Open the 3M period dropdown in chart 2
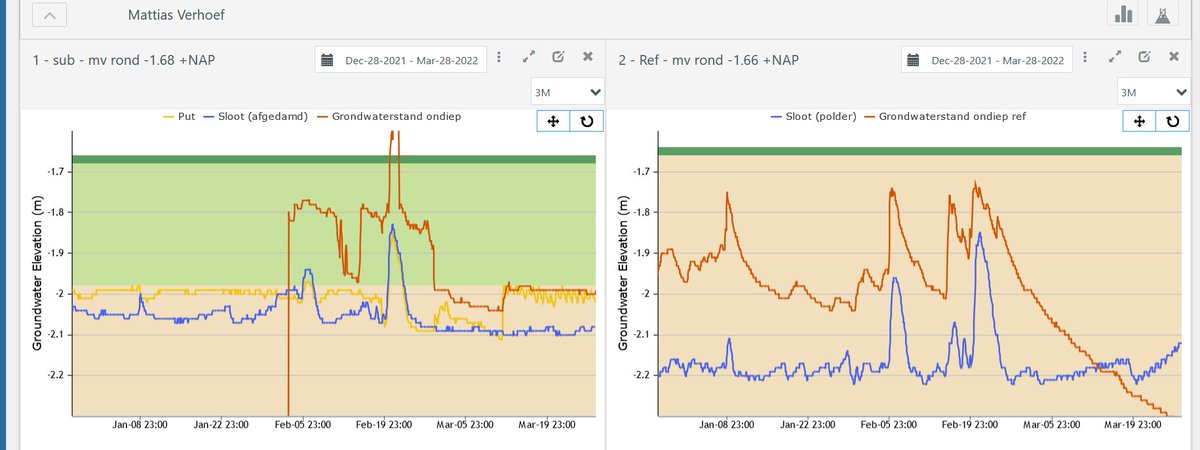Viewport: 1200px width, 450px height. 1152,92
